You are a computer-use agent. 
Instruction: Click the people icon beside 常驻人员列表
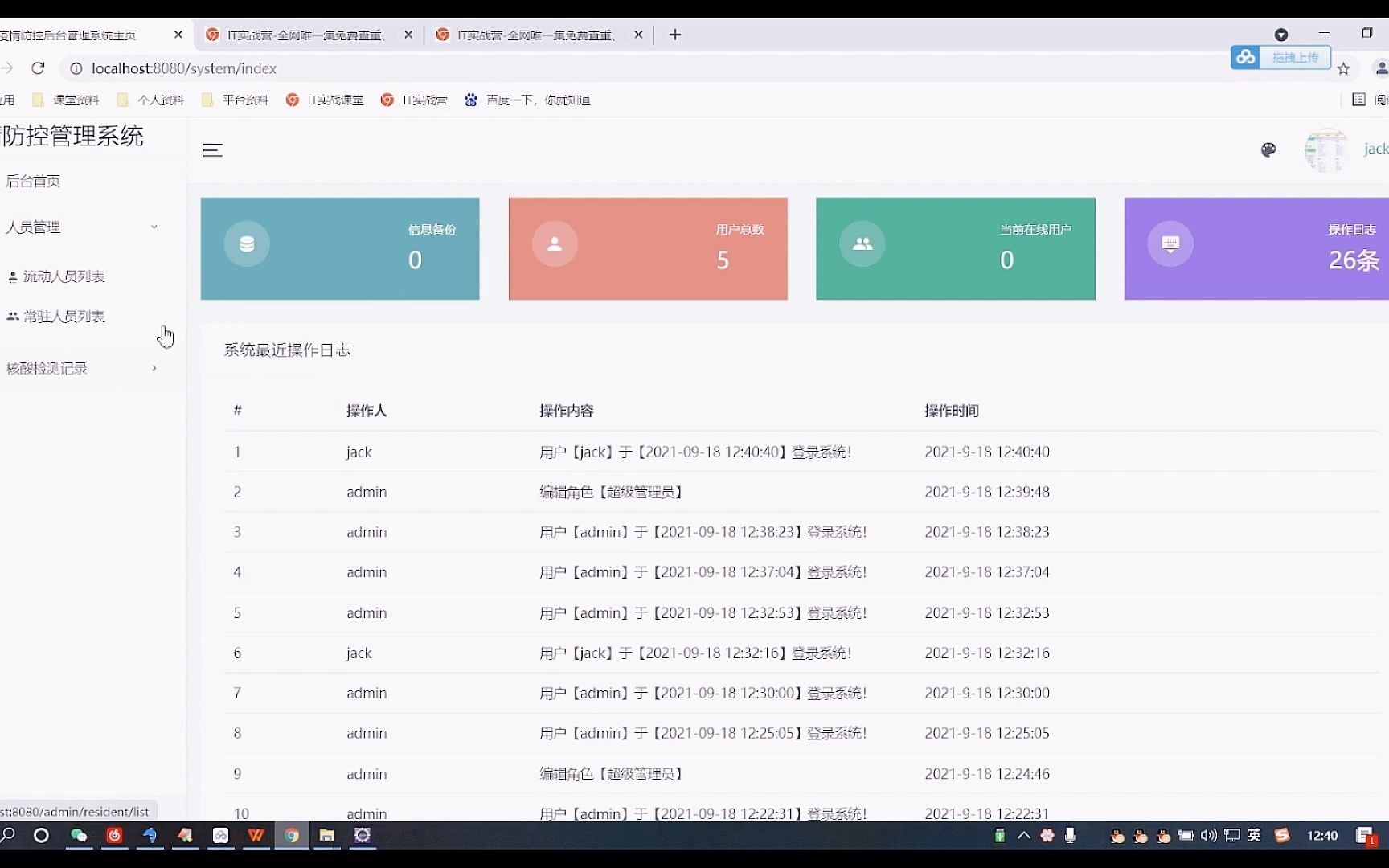pos(12,315)
